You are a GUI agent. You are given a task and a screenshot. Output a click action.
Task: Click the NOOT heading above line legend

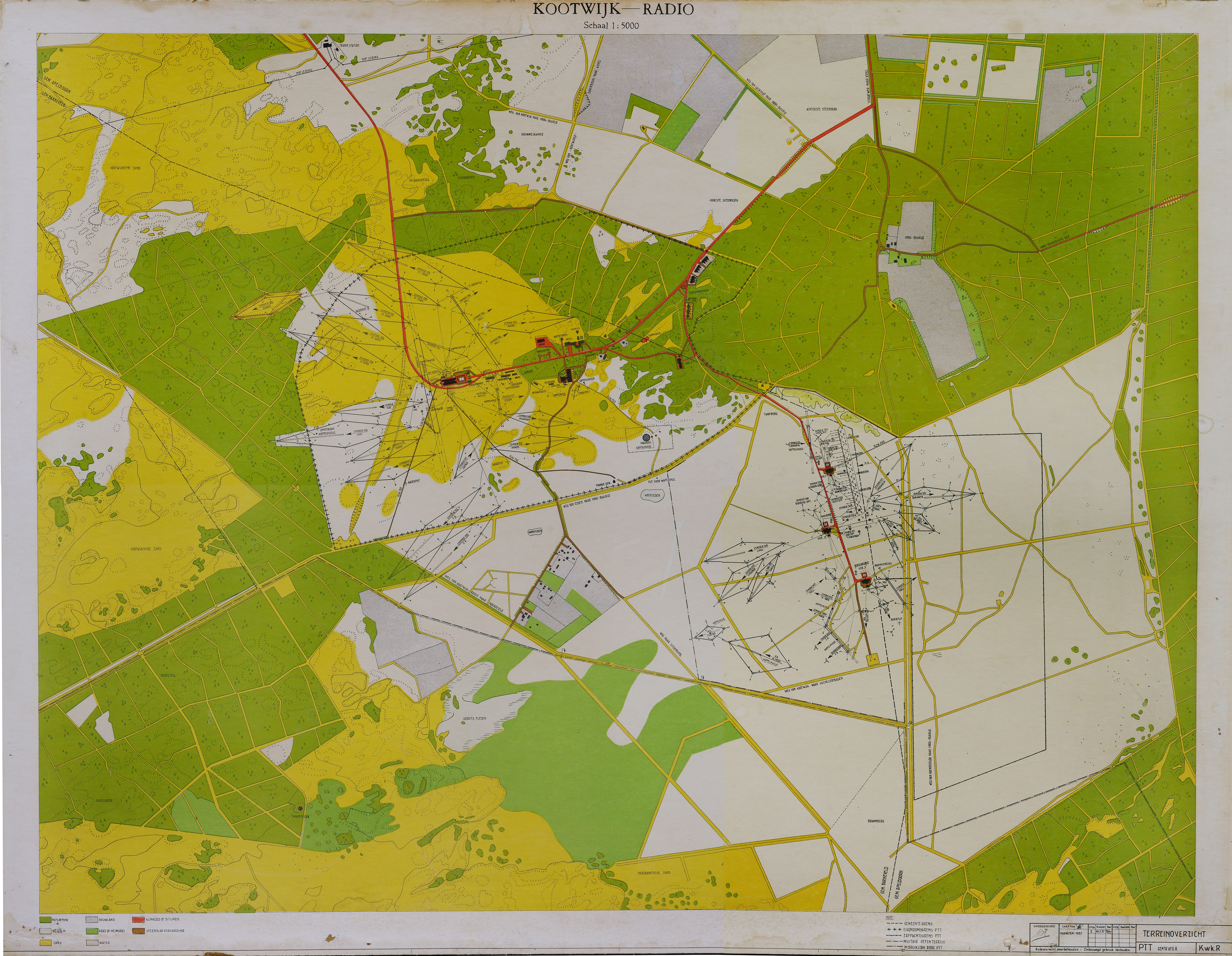pos(890,918)
